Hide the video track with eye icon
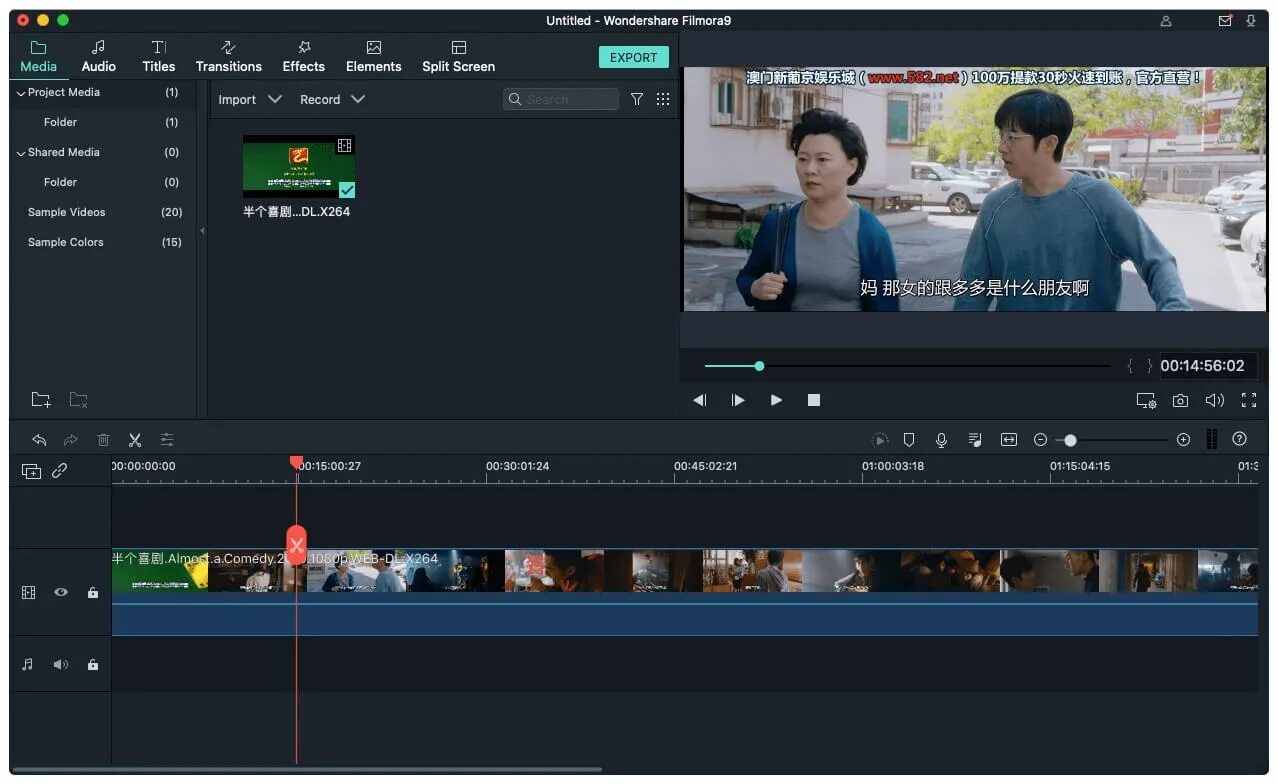Image resolution: width=1278 pixels, height=784 pixels. pos(61,592)
